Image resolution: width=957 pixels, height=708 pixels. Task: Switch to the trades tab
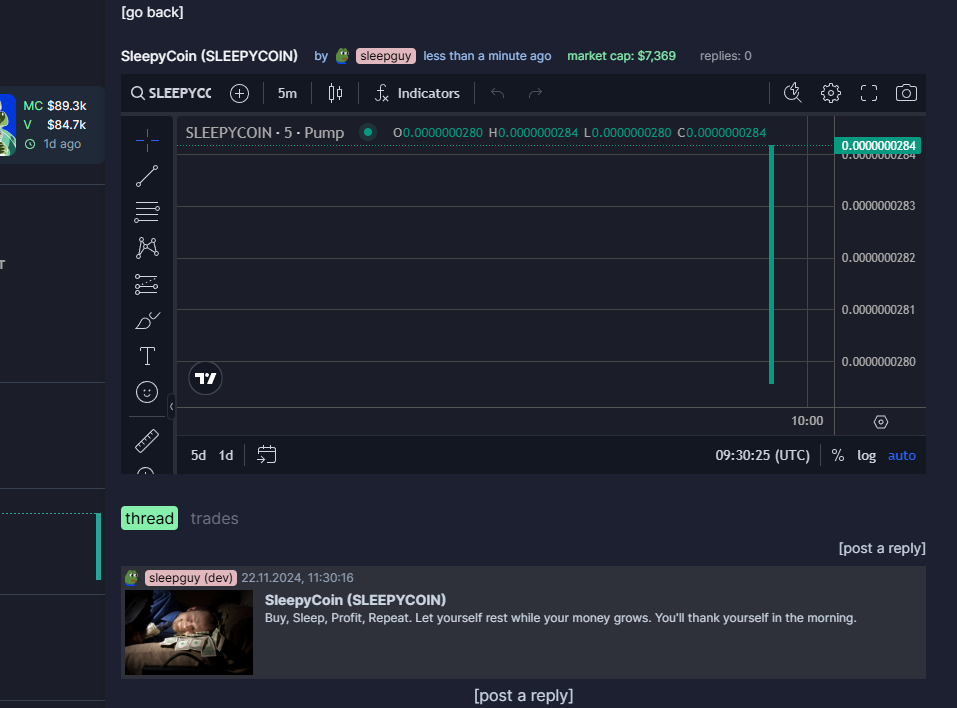point(214,518)
